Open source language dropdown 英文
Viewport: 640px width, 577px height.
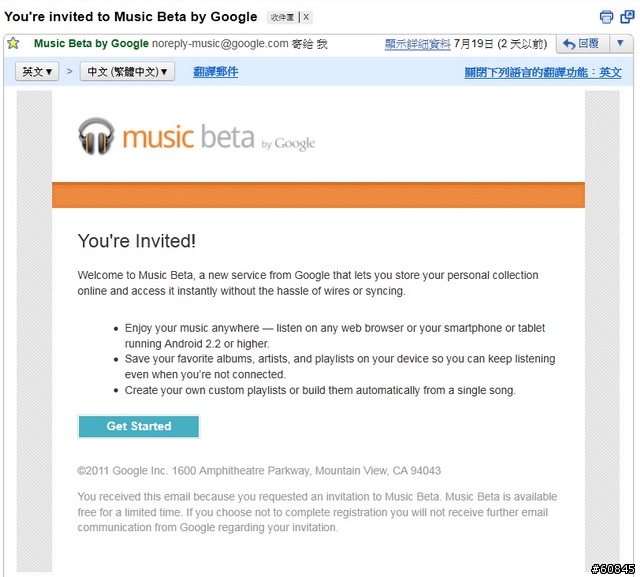pyautogui.click(x=37, y=71)
